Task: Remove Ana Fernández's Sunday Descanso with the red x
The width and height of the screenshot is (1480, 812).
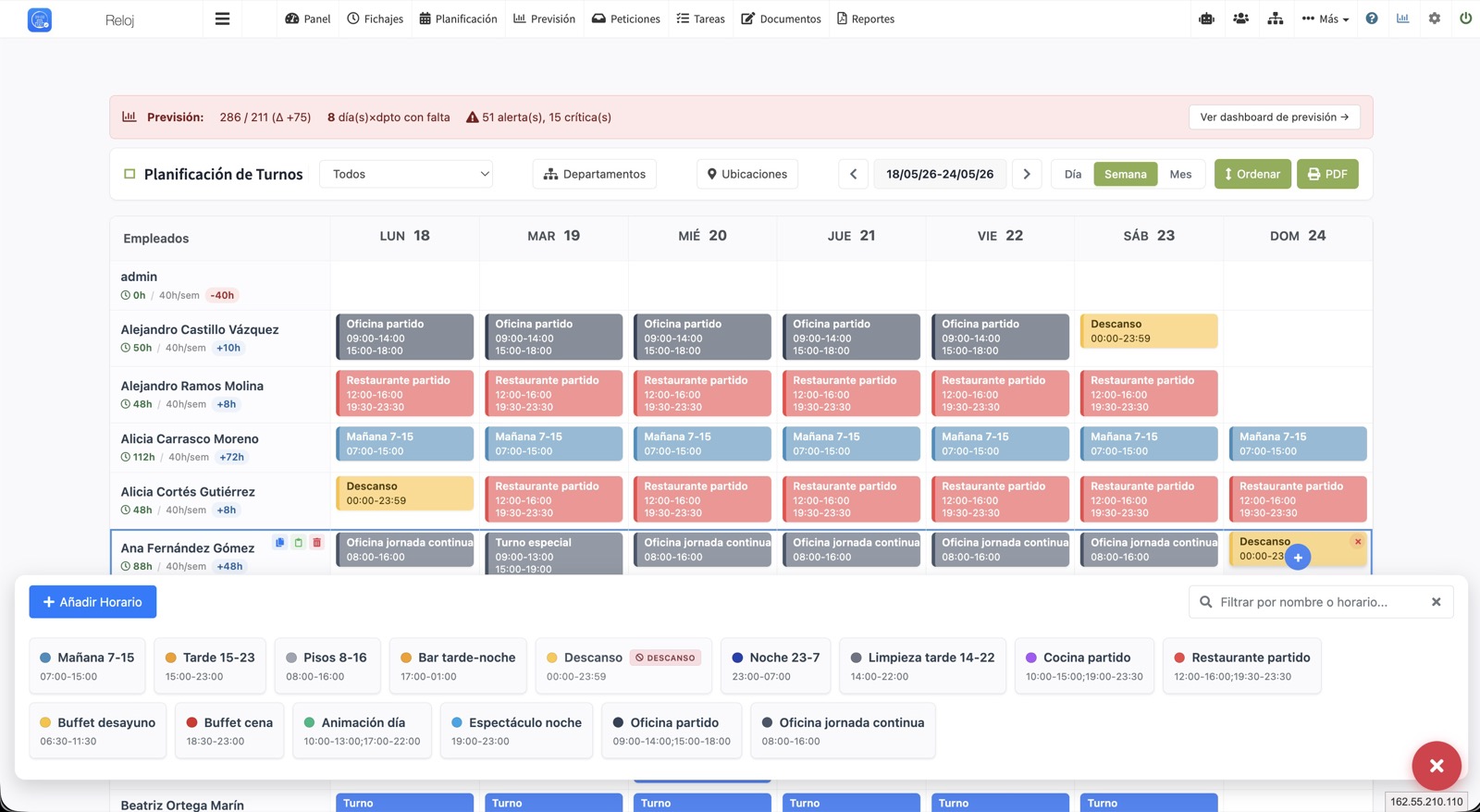Action: pos(1358,542)
